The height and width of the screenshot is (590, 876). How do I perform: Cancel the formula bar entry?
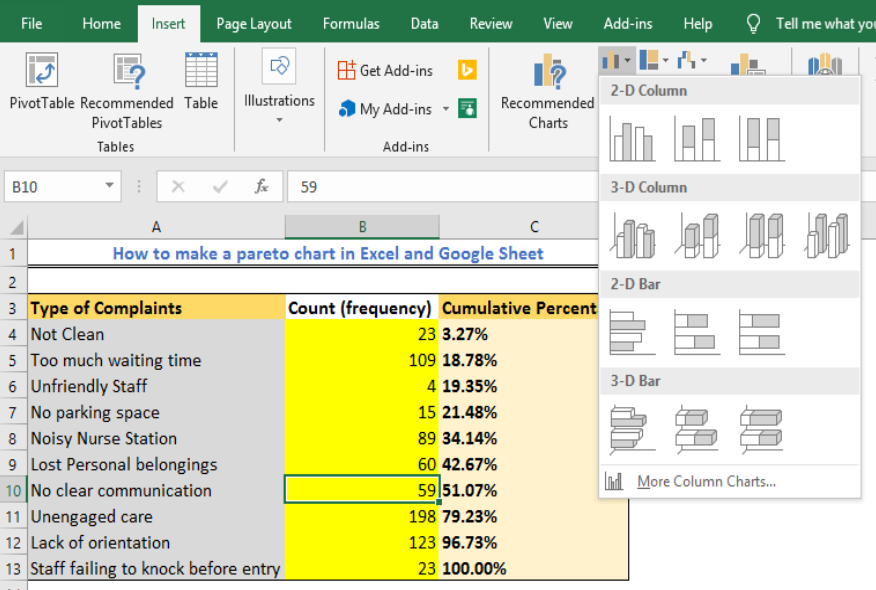(x=178, y=186)
